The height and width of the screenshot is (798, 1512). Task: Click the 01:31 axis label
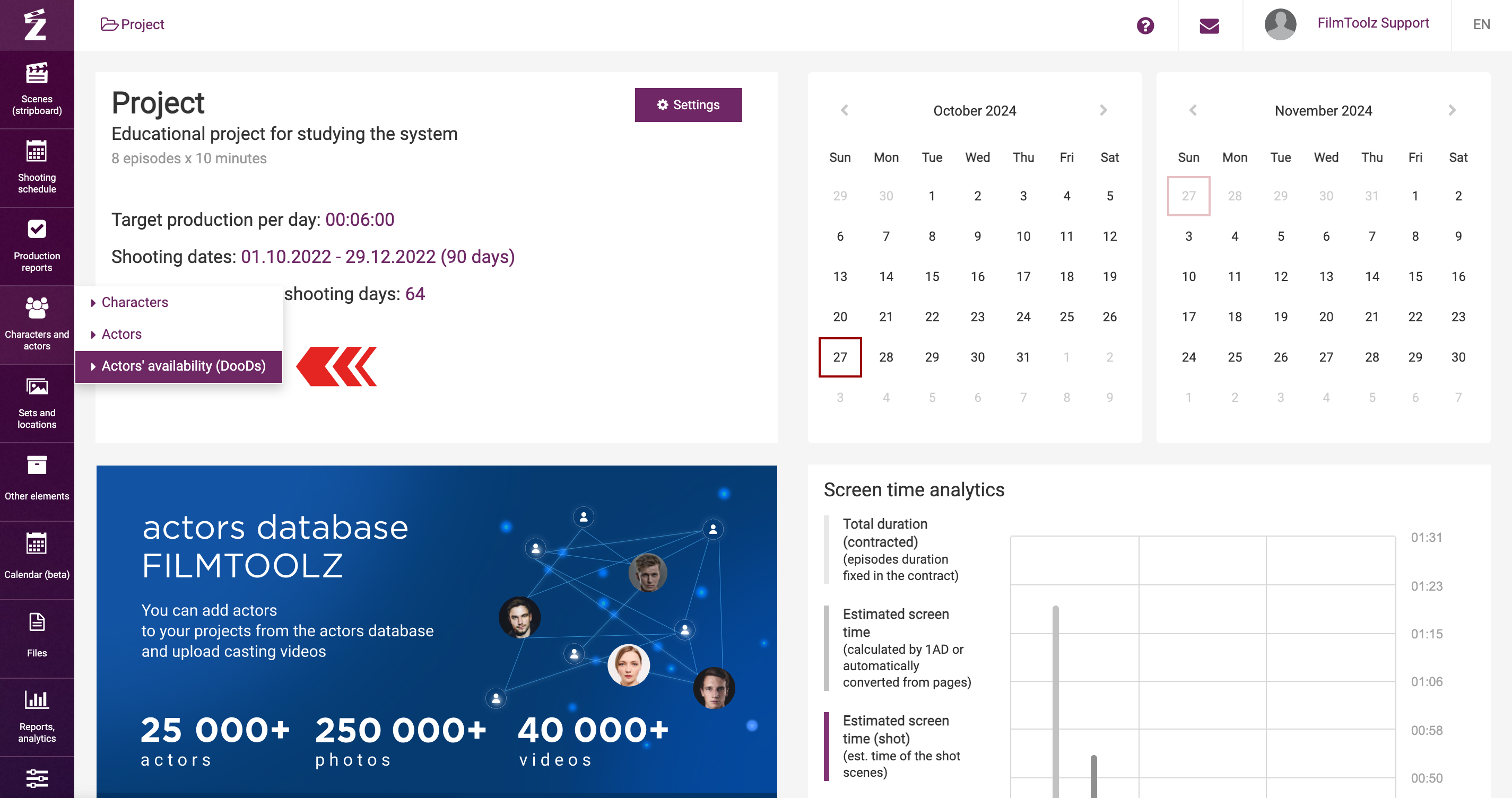(1426, 538)
